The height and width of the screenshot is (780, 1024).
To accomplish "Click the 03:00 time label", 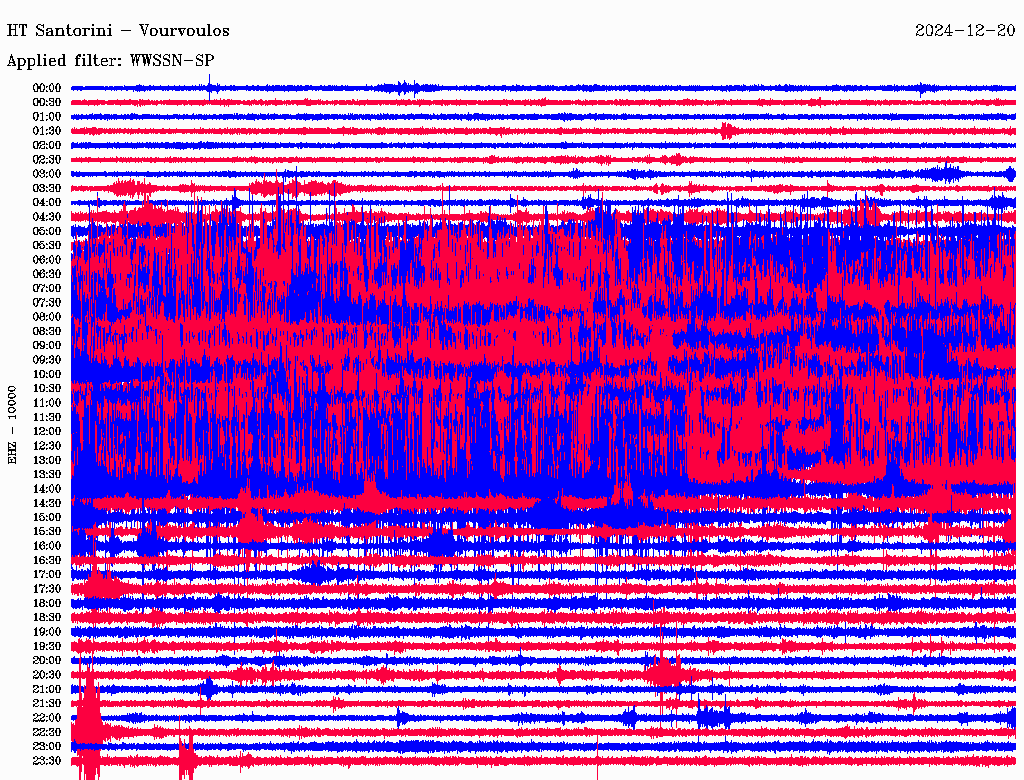I will [47, 174].
